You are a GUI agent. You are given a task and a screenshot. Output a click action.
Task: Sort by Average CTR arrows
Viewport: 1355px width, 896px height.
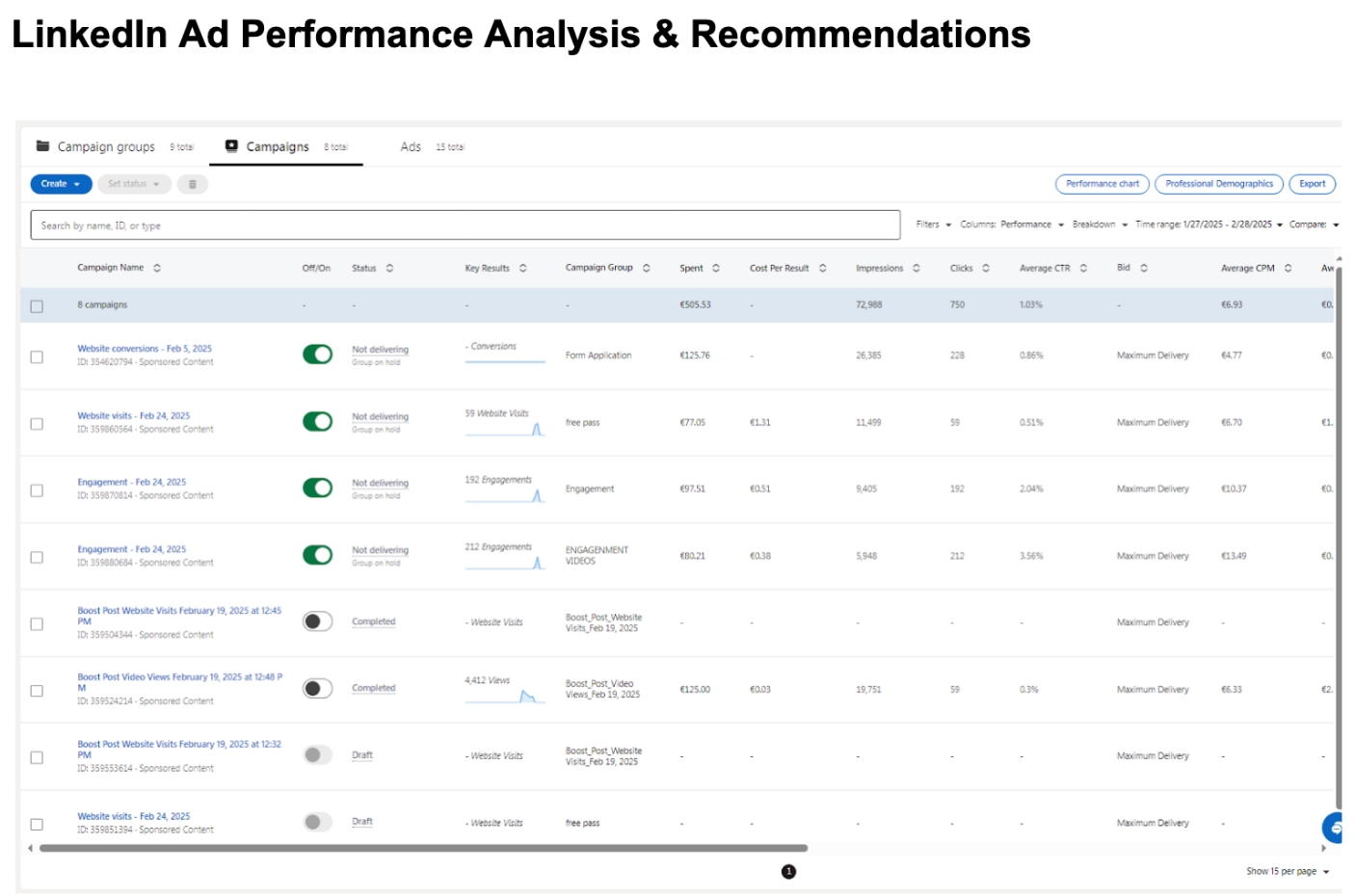(x=1083, y=268)
